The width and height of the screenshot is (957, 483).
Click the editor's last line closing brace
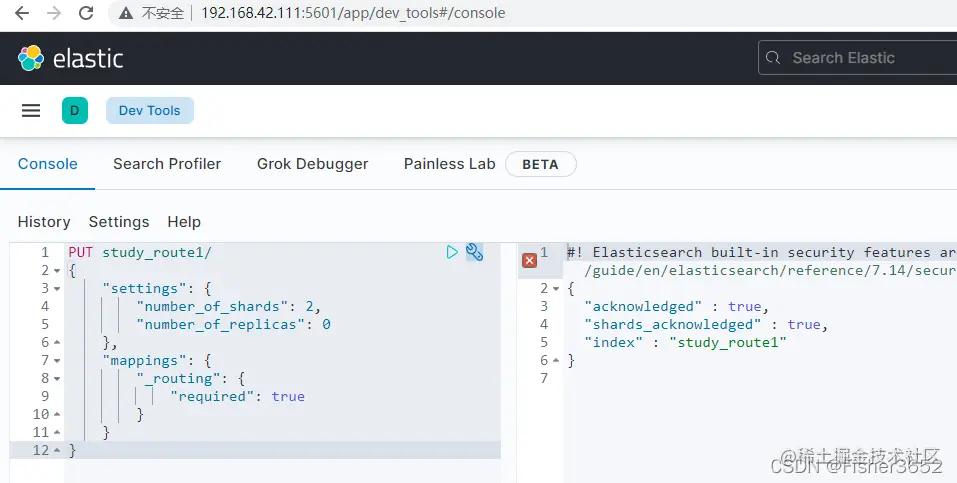[73, 451]
